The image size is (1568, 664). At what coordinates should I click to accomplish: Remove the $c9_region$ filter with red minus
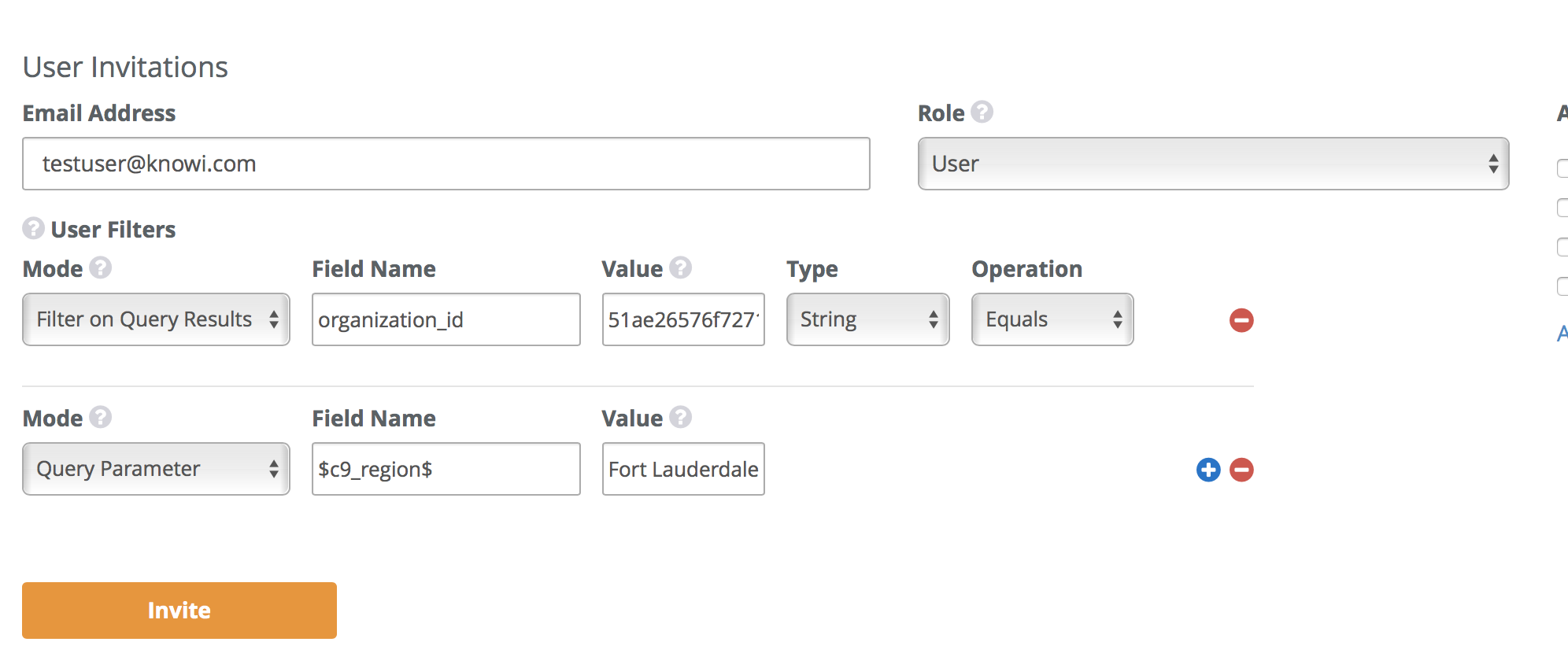(x=1241, y=470)
